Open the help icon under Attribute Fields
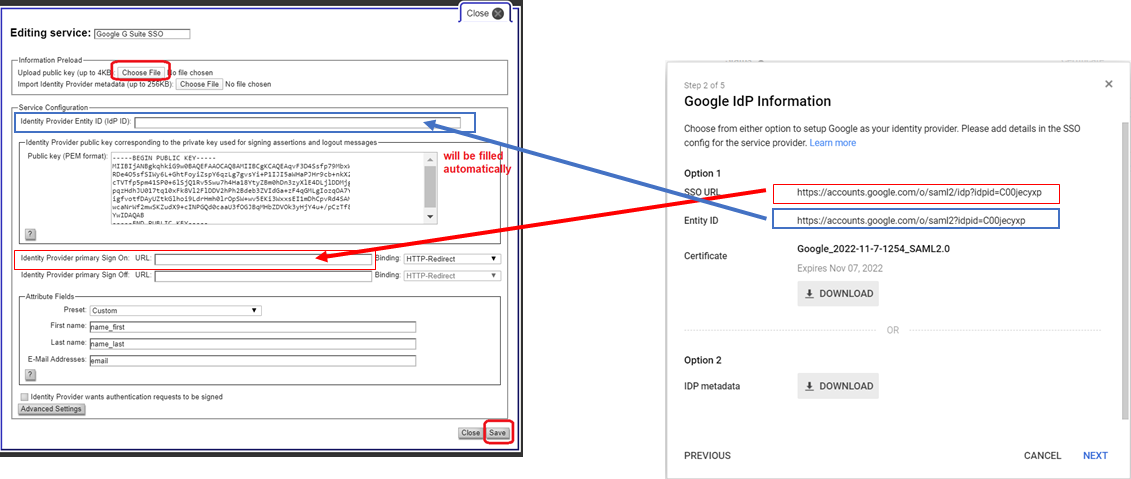 (30, 374)
